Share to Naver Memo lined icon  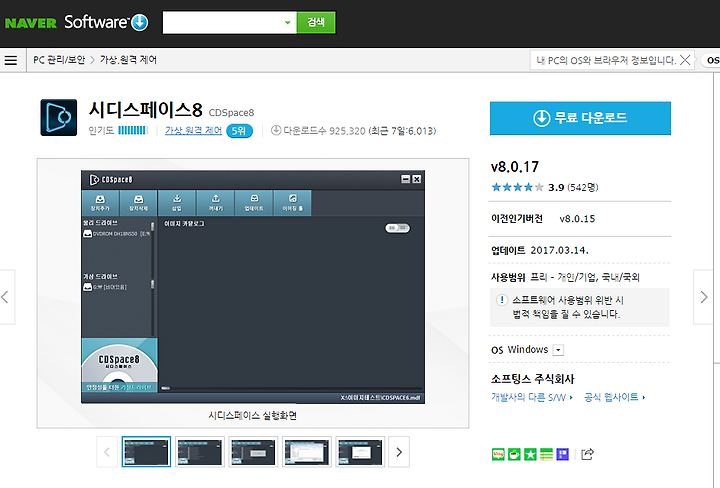(x=546, y=454)
